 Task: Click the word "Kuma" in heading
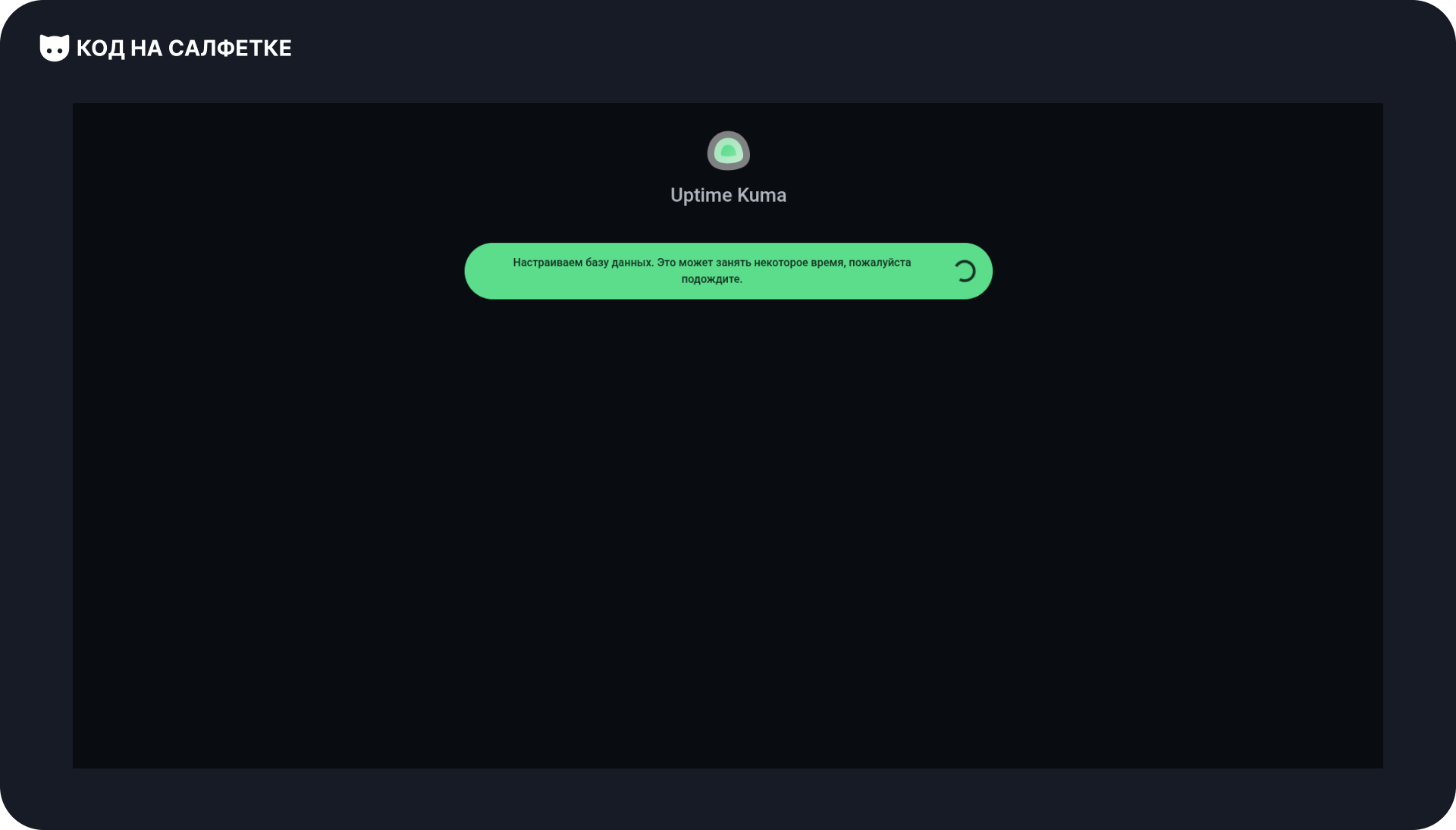pyautogui.click(x=761, y=195)
